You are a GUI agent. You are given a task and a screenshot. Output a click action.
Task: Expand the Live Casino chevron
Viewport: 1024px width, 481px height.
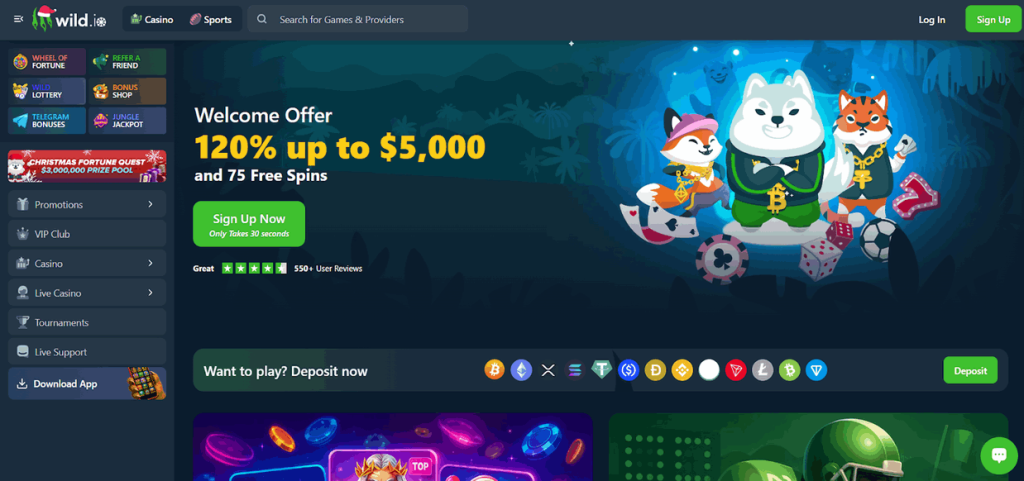click(150, 292)
